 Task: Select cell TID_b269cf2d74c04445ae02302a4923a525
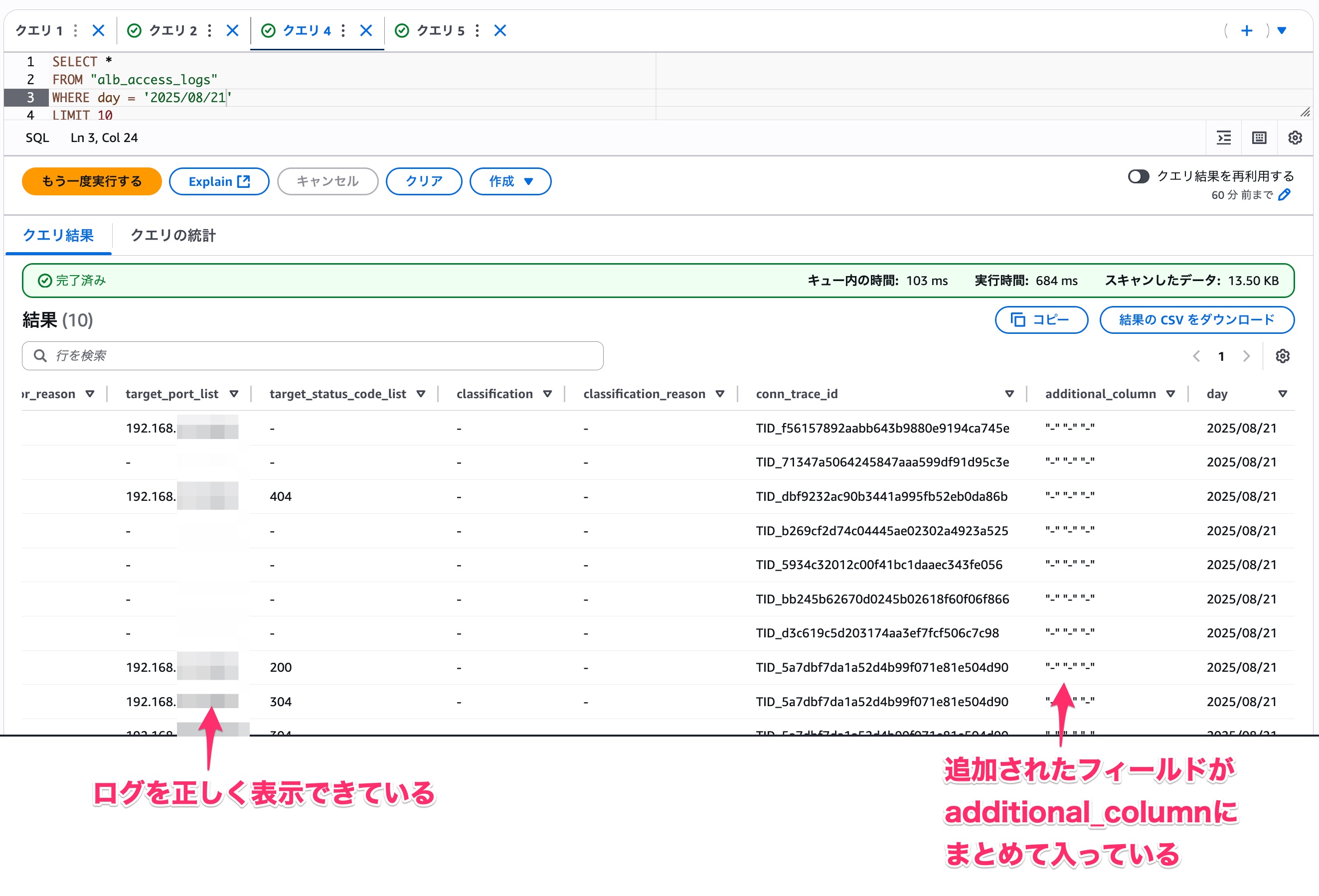(882, 531)
